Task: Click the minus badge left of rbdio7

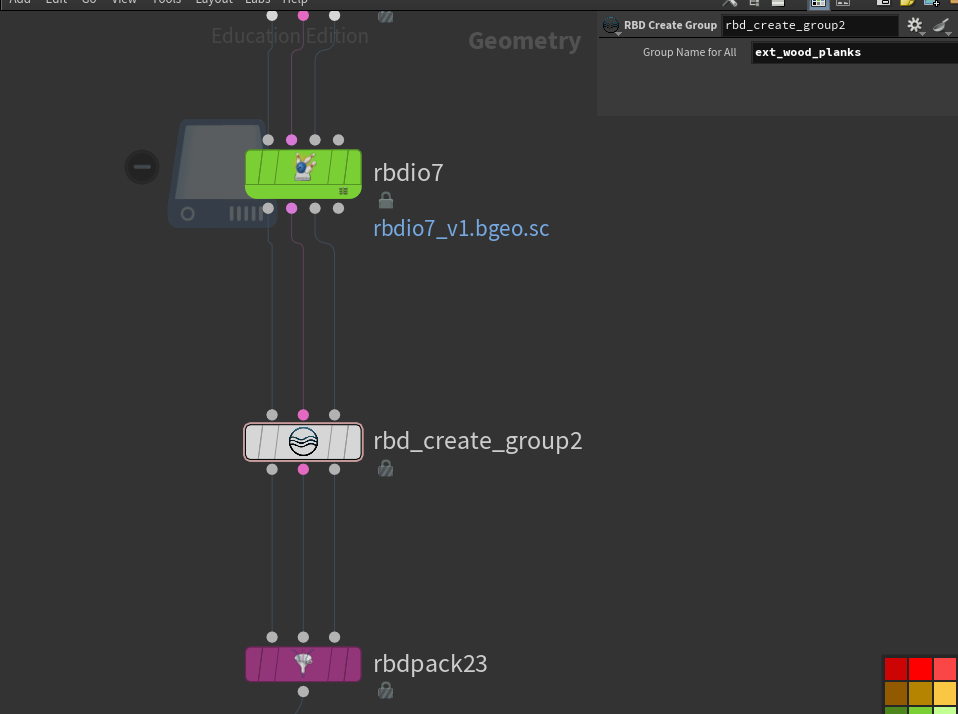Action: point(142,167)
